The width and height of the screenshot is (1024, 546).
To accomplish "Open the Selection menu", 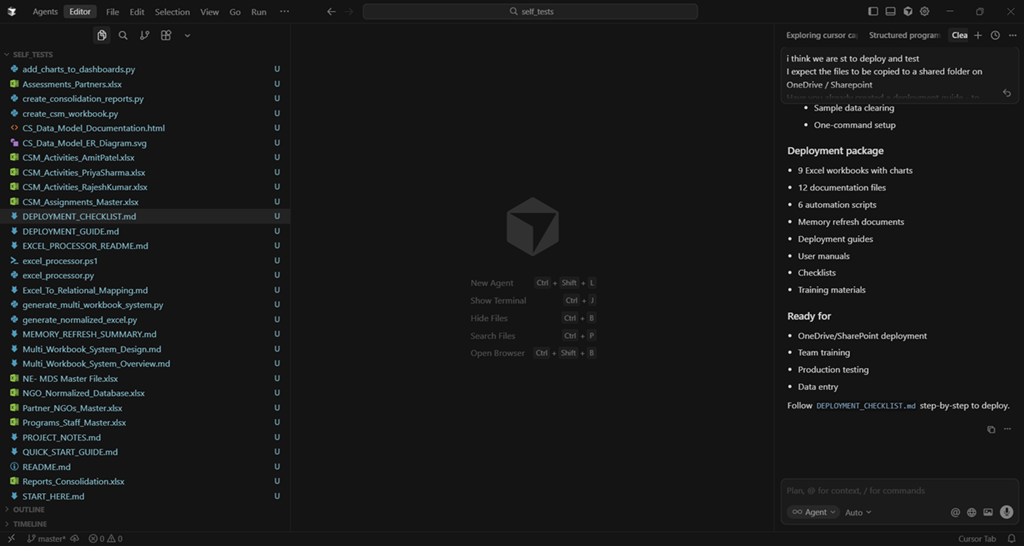I will 172,12.
